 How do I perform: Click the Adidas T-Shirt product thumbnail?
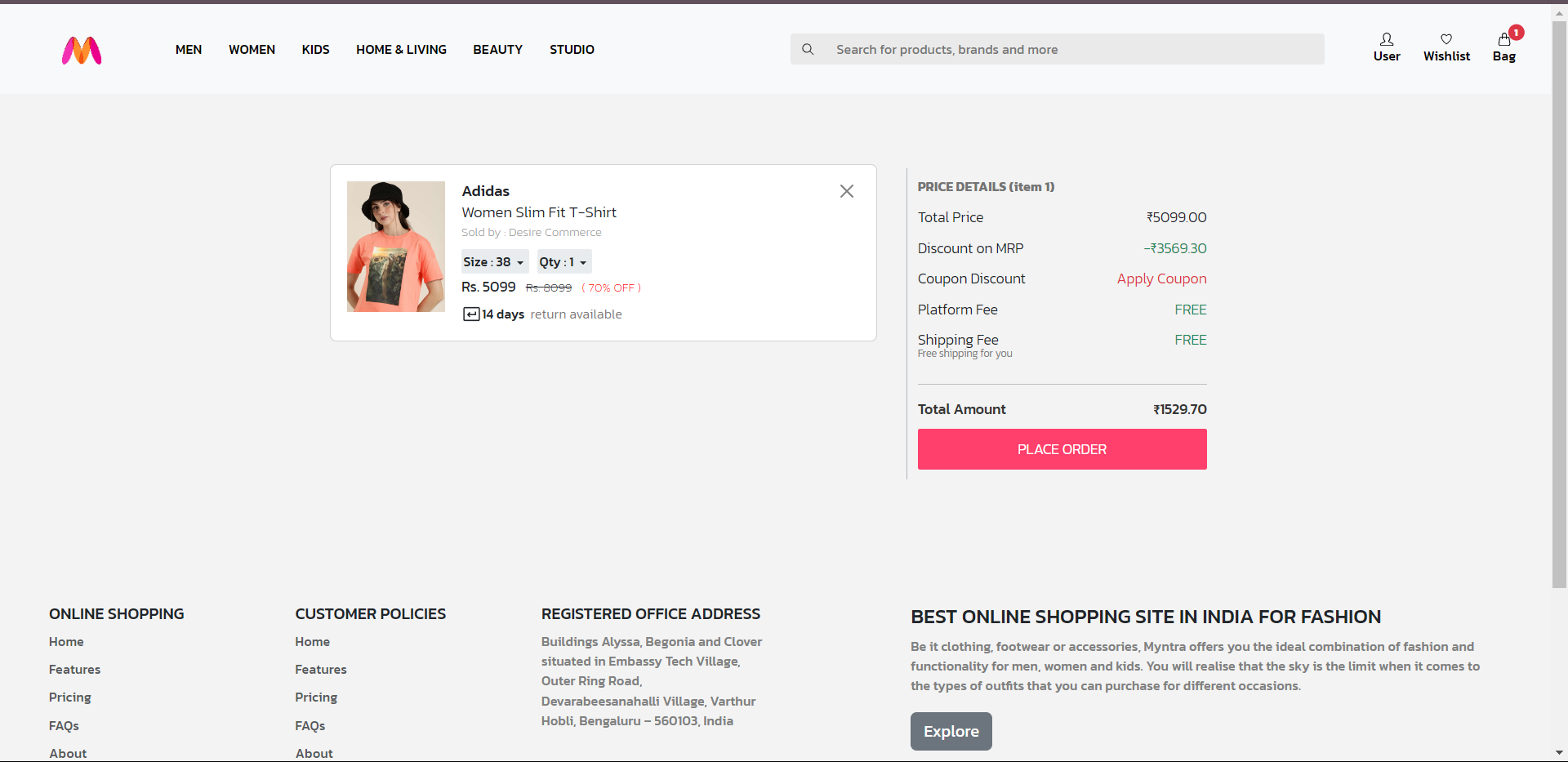coord(396,247)
